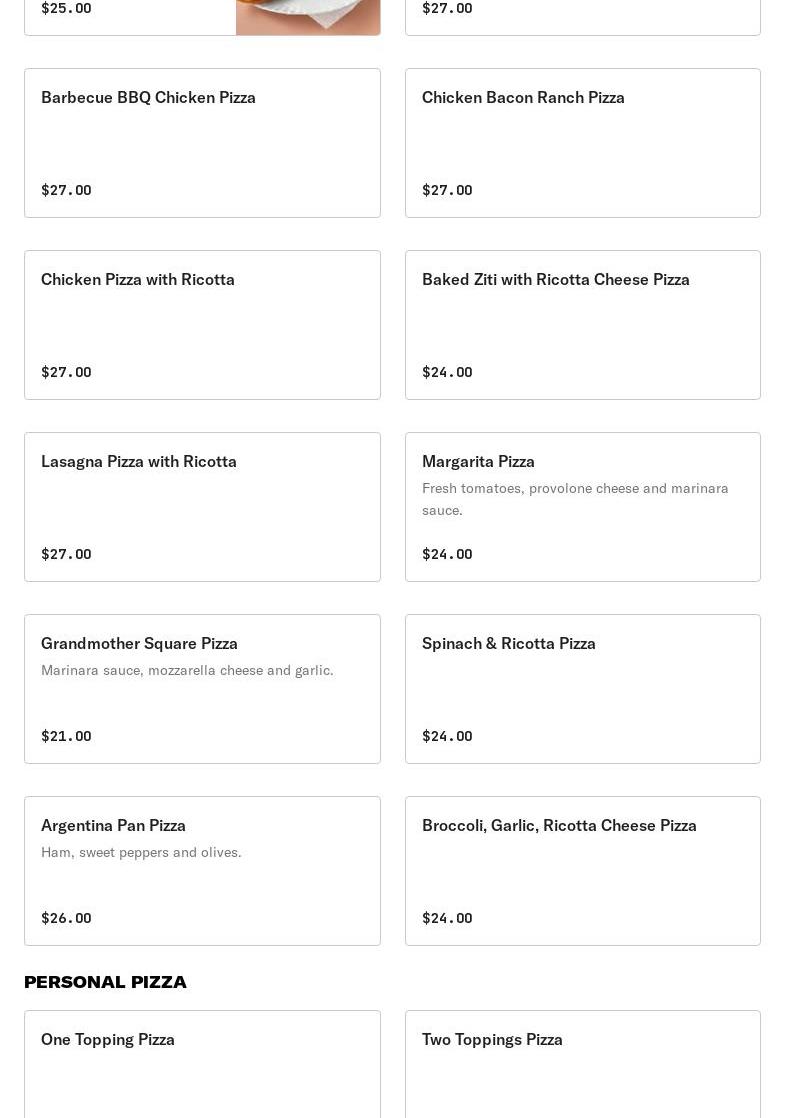This screenshot has height=1118, width=785.
Task: Click the Margarita Pizza description text
Action: tap(575, 499)
